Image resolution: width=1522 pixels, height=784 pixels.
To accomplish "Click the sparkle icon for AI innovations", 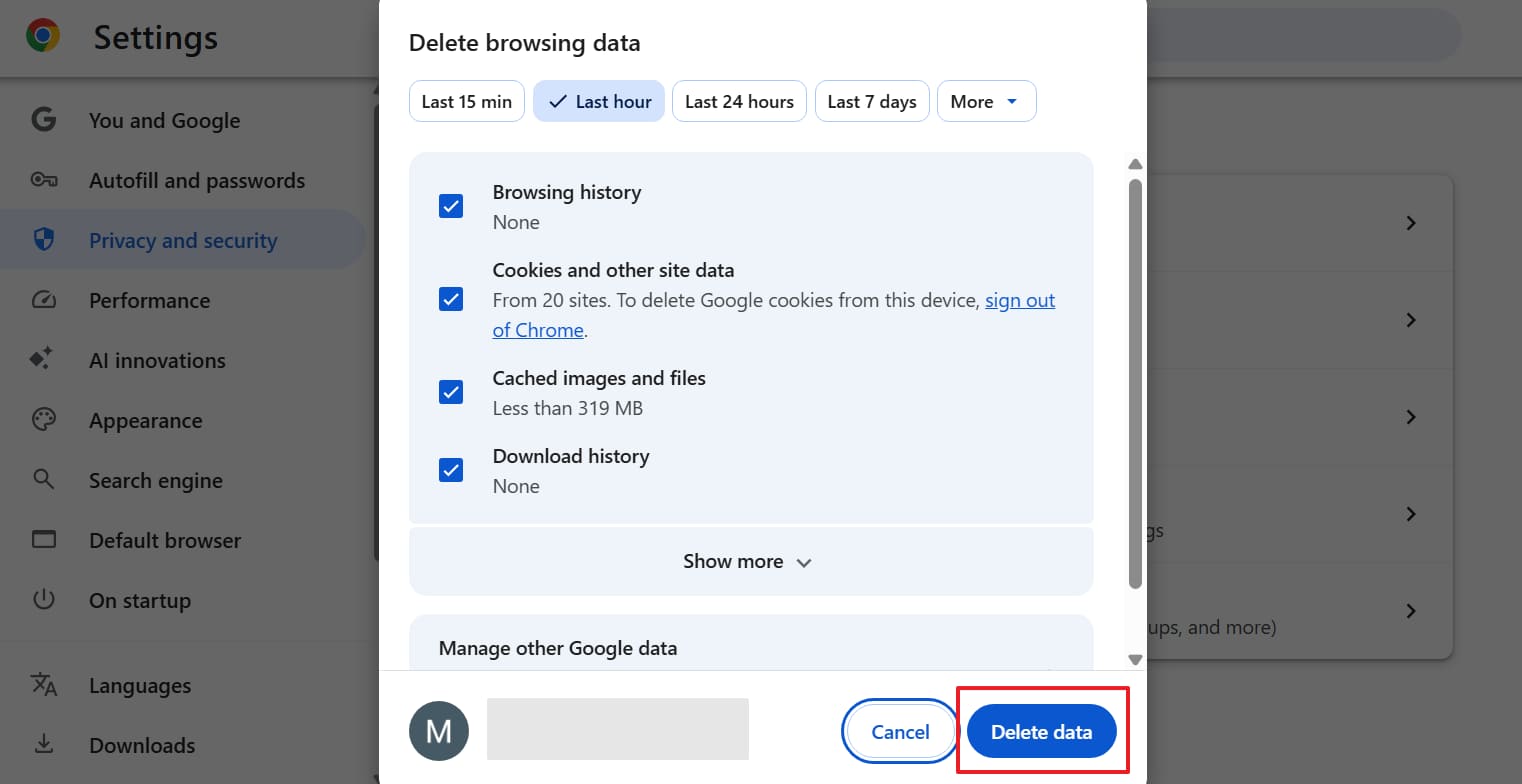I will 42,360.
